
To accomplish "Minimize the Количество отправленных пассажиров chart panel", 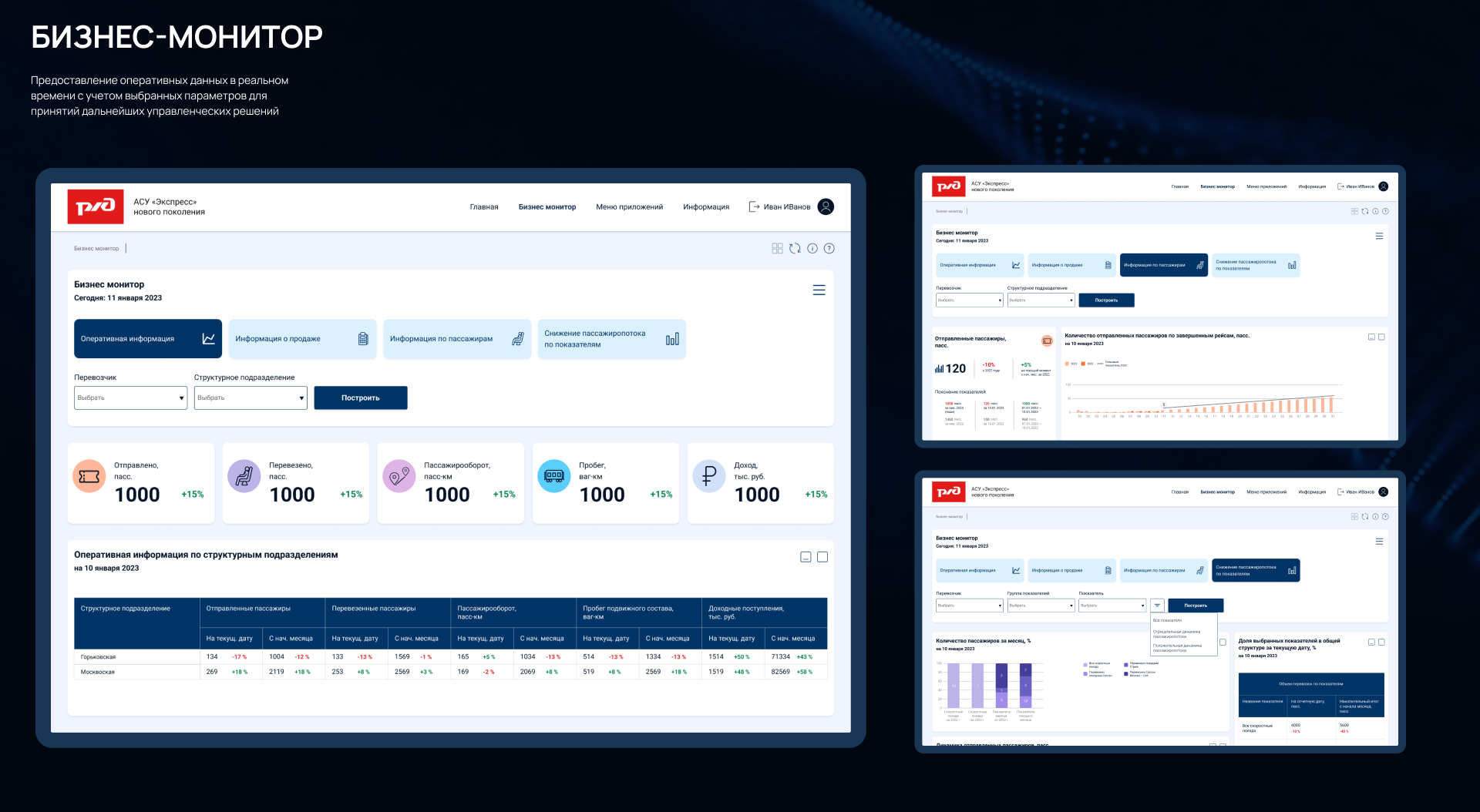I will [1371, 337].
